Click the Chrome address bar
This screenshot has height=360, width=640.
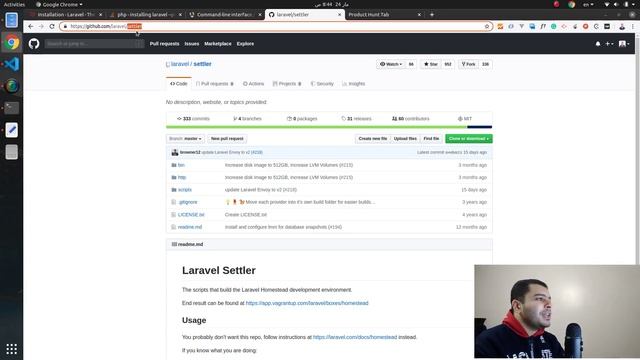(276, 26)
